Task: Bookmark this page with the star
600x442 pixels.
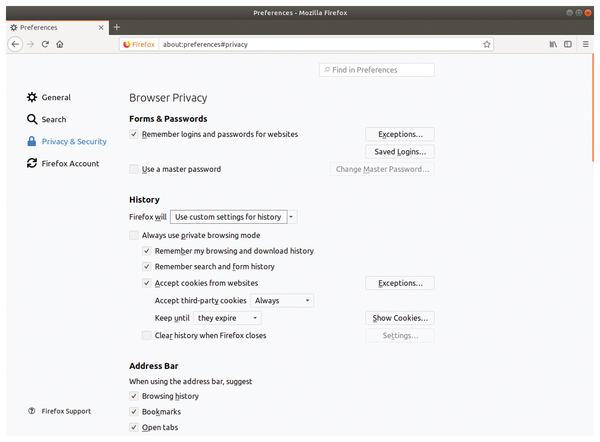Action: pyautogui.click(x=487, y=44)
